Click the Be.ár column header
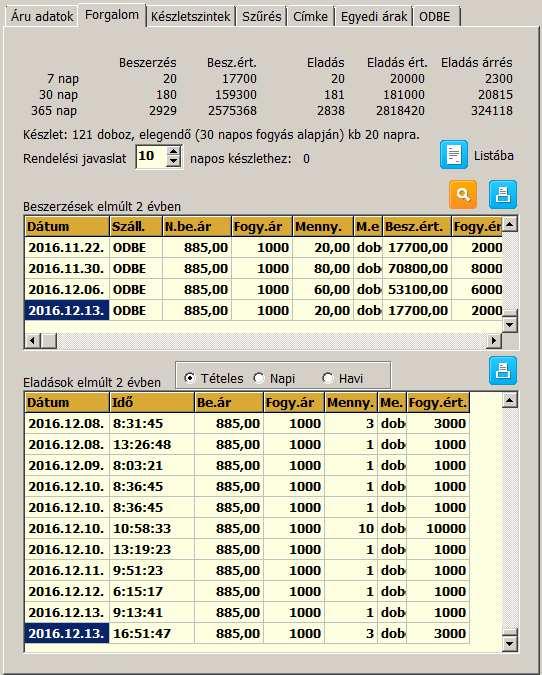Screen dimensions: 542x675 229,403
